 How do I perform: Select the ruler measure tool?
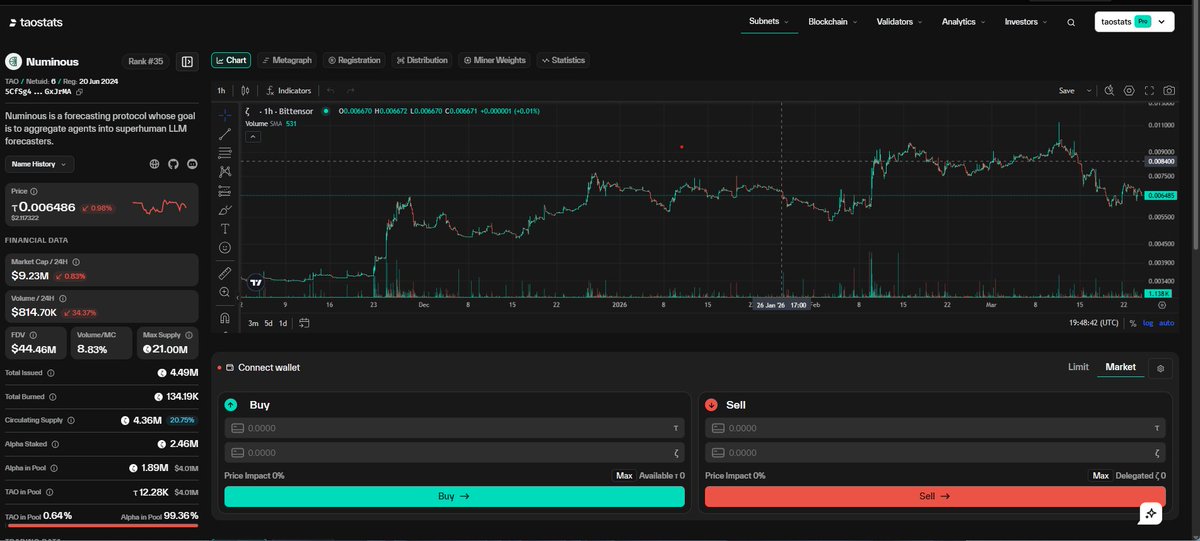(x=225, y=272)
